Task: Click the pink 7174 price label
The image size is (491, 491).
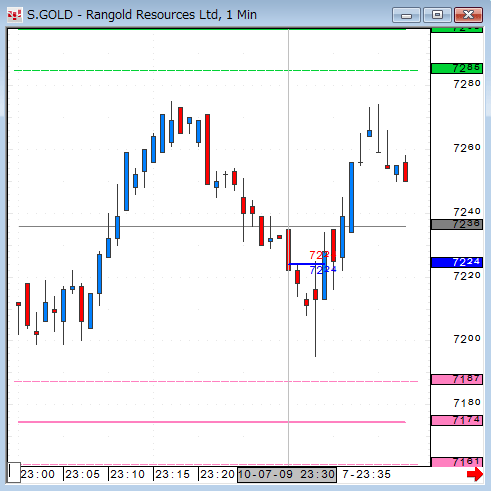Action: click(x=457, y=420)
